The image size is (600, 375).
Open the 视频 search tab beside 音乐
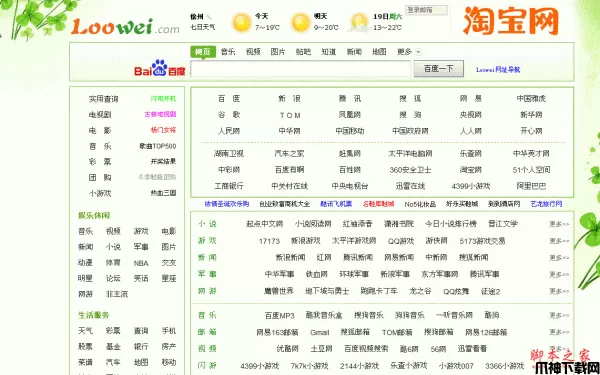tap(253, 52)
